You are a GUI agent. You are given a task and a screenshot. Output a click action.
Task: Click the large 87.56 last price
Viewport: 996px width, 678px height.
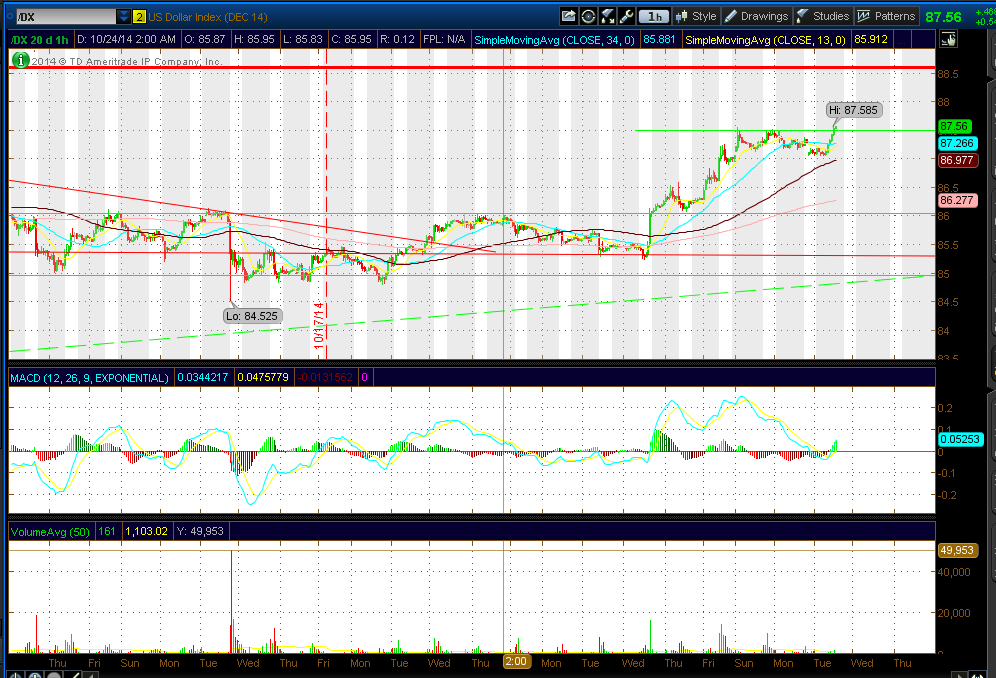tap(943, 17)
